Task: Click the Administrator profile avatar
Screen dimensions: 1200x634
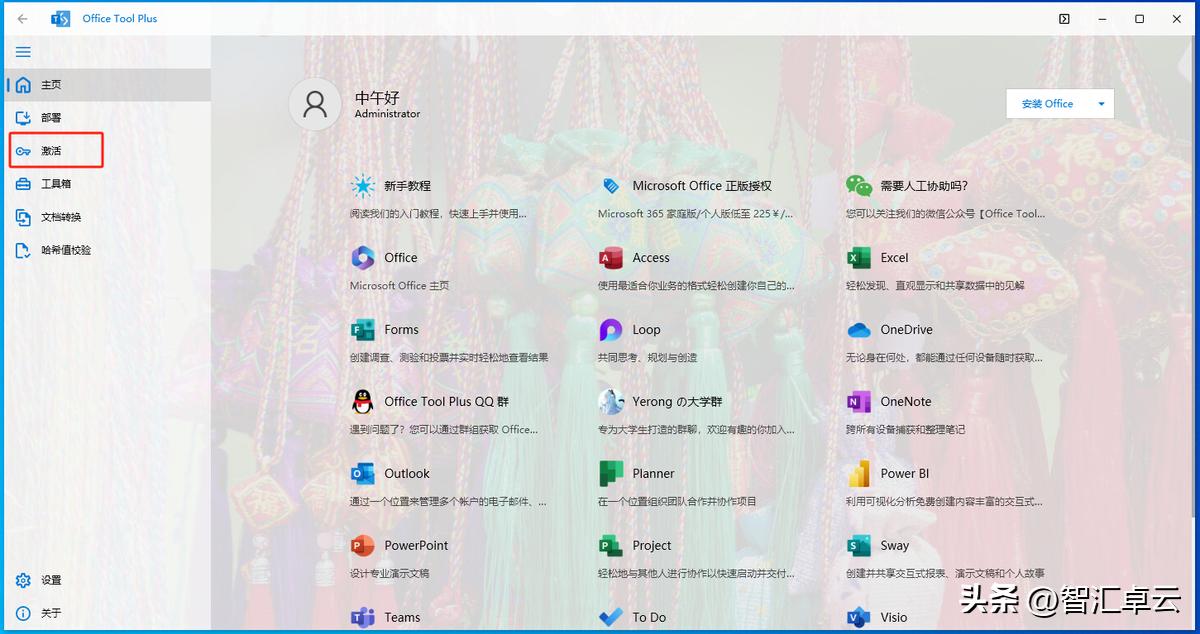Action: coord(314,103)
